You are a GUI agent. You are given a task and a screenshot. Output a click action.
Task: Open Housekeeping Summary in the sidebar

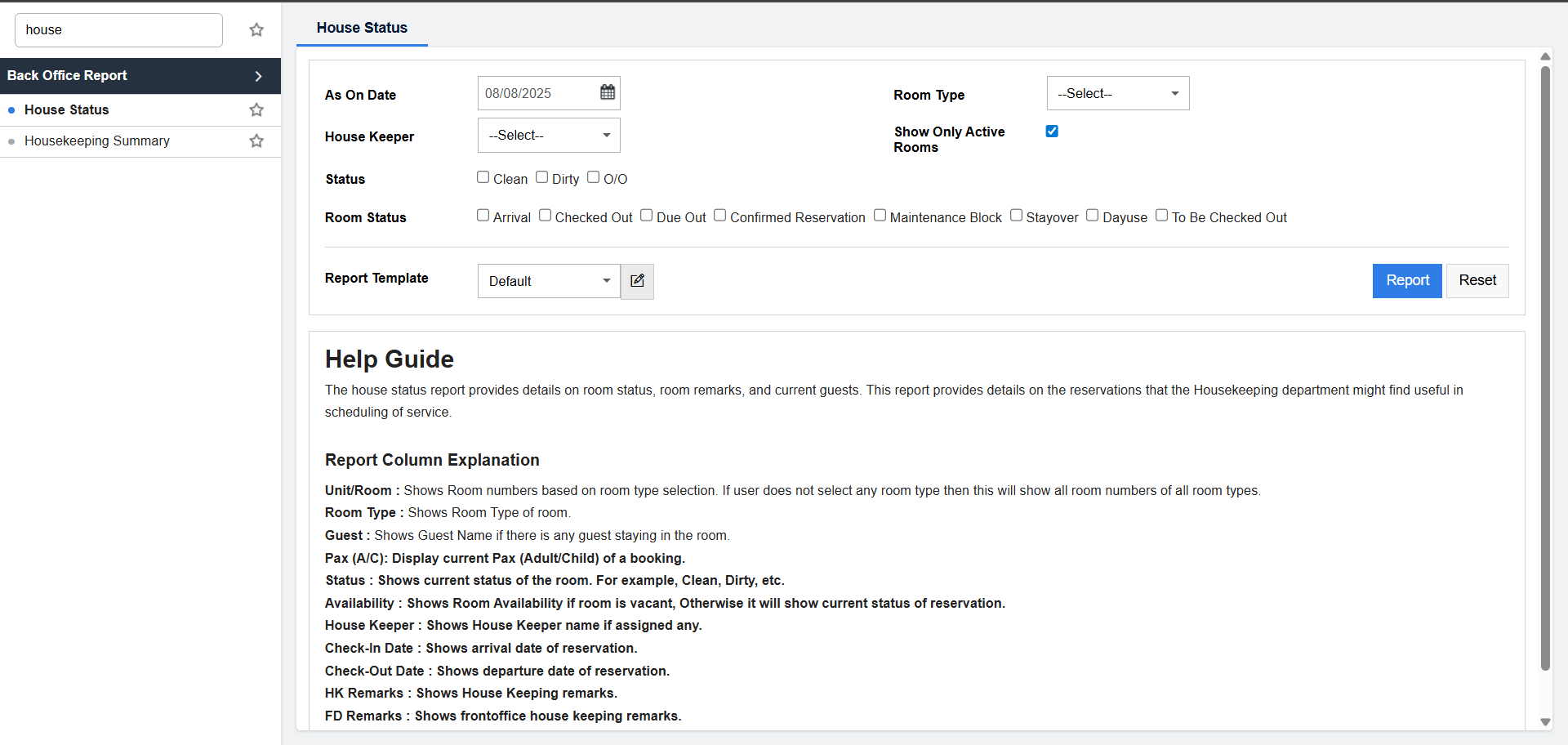(97, 141)
